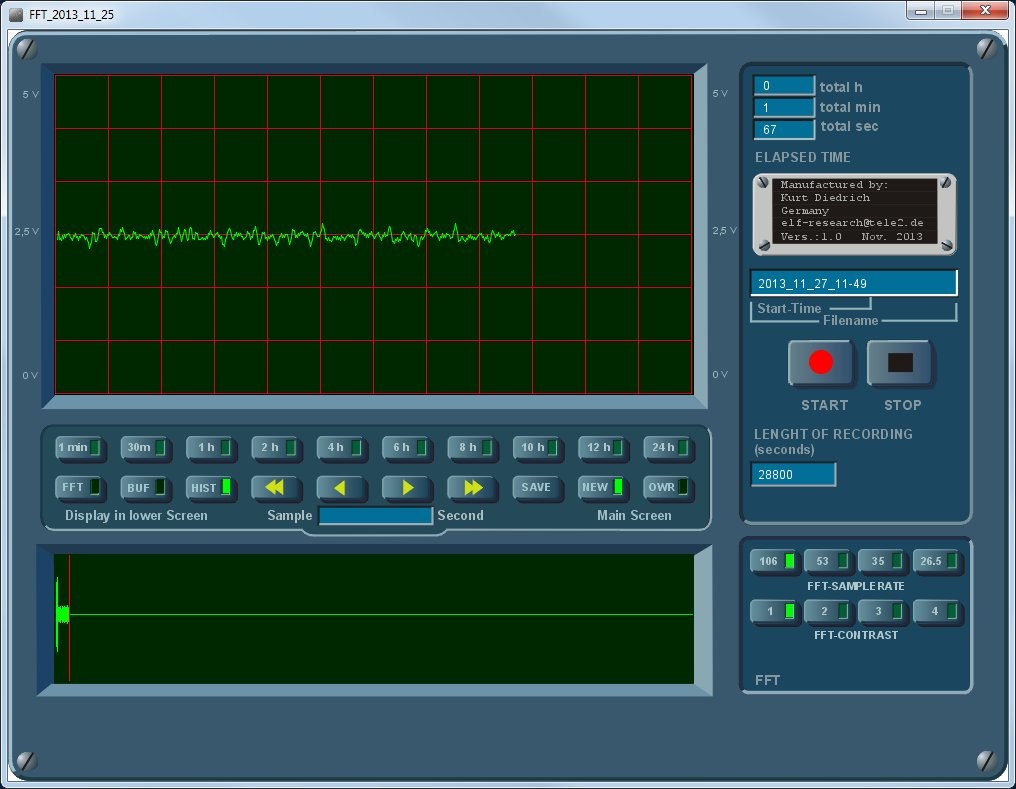
Task: Close the FFT window
Action: [985, 11]
